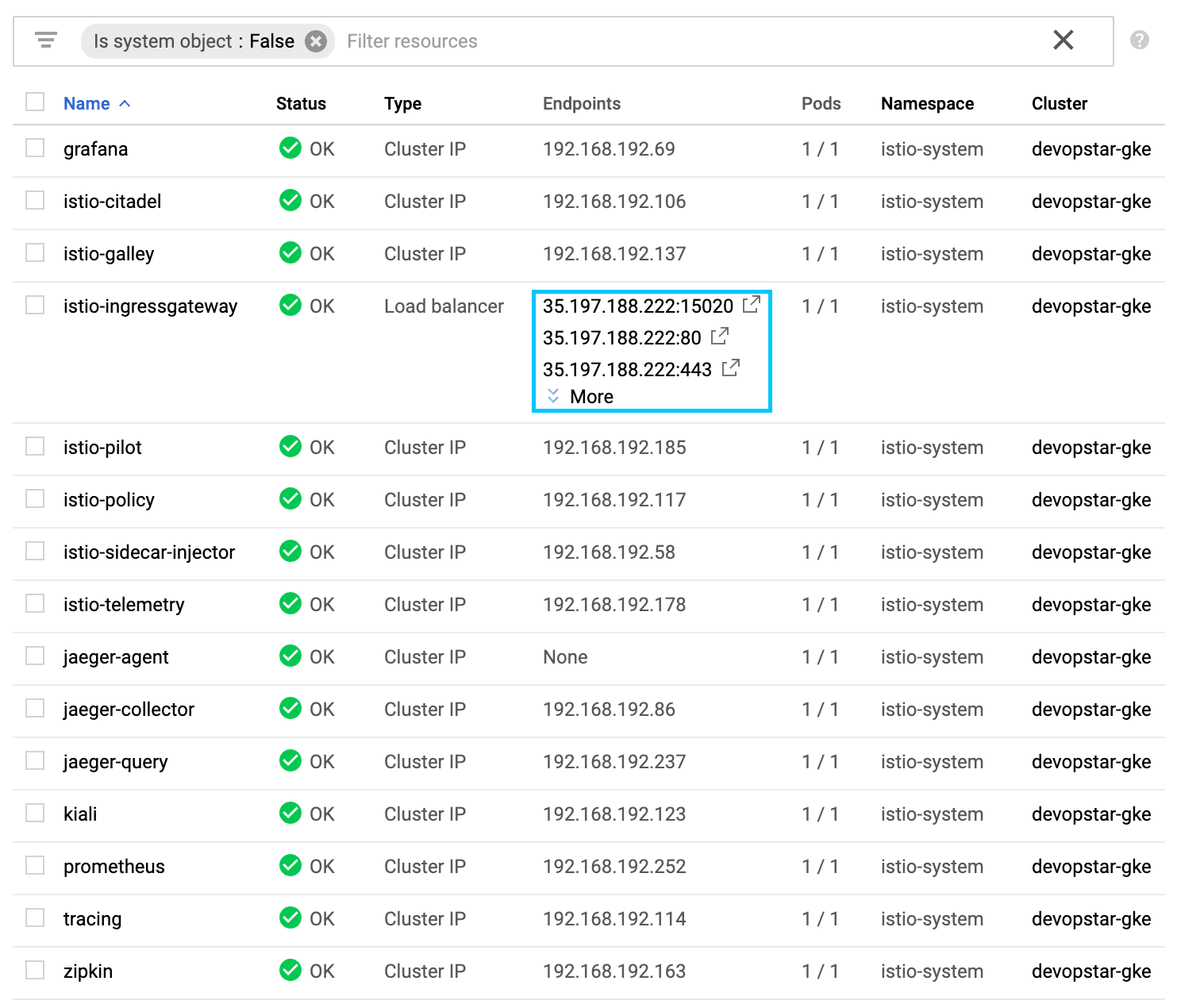The width and height of the screenshot is (1200, 1008).
Task: Open endpoint link 35.197.188.222:80
Action: point(720,337)
